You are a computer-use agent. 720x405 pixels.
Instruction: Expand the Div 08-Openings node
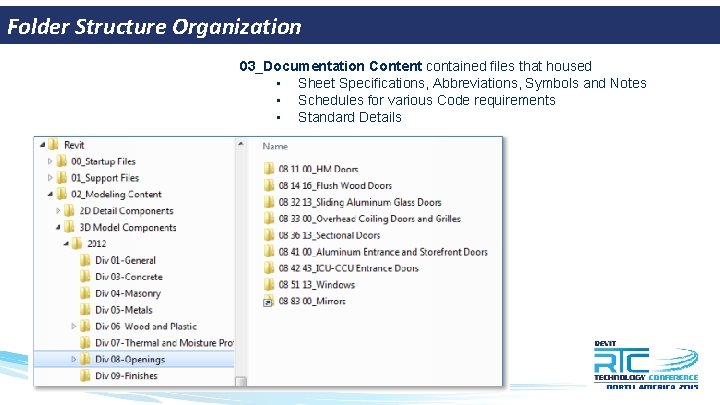coord(73,359)
